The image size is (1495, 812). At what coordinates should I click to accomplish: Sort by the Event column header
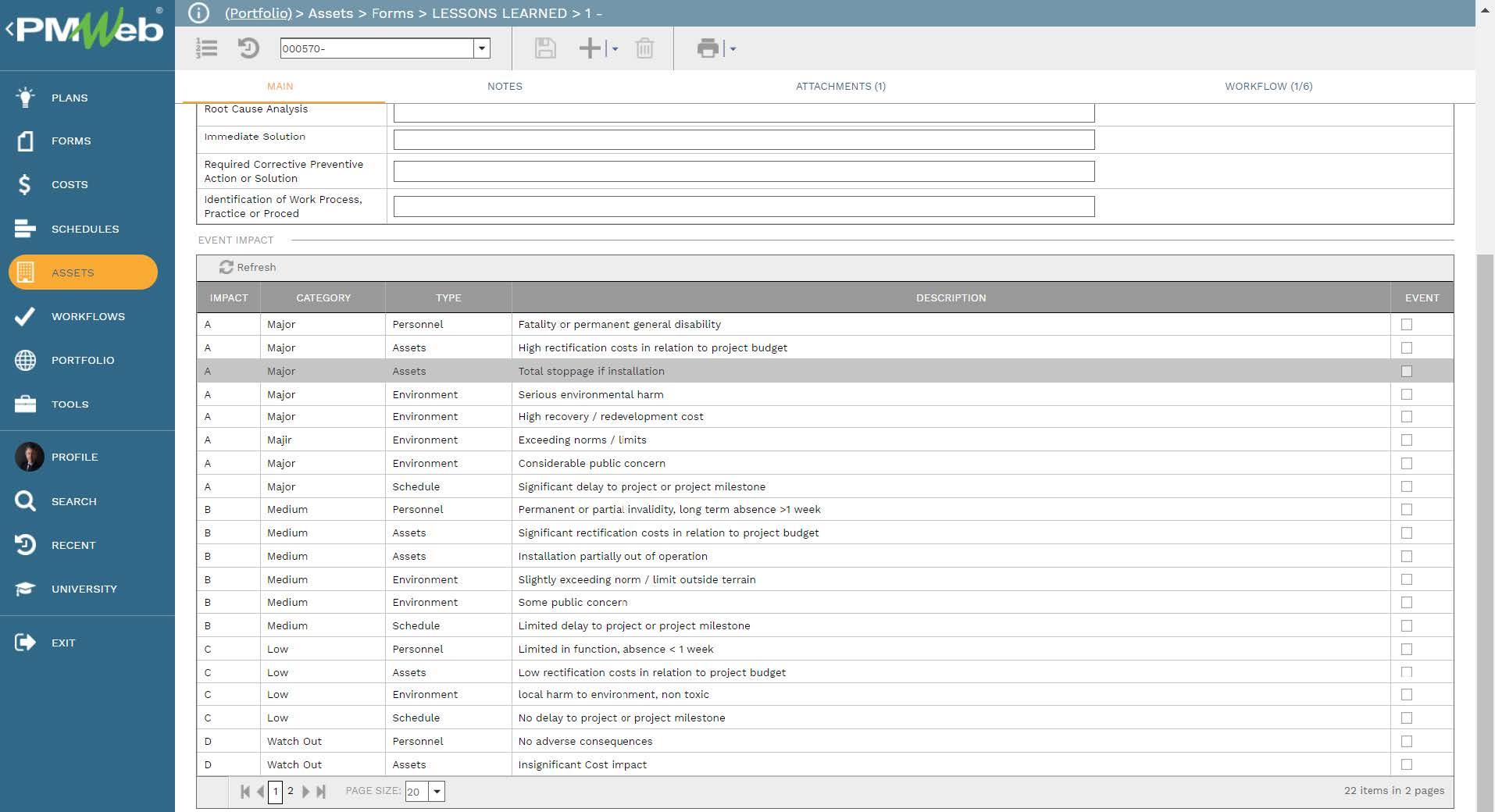coord(1422,298)
